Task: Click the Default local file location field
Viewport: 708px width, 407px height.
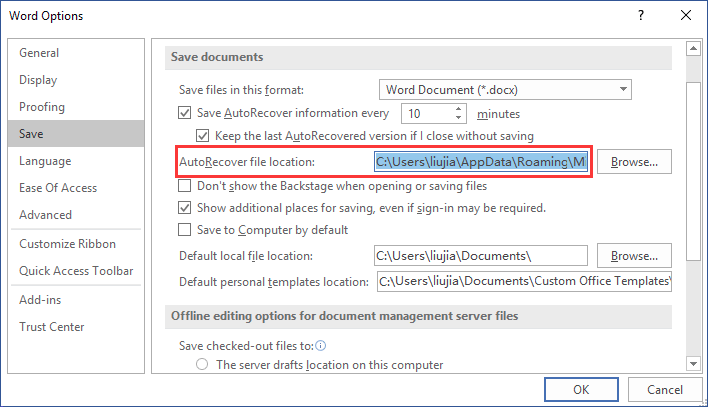Action: point(482,256)
